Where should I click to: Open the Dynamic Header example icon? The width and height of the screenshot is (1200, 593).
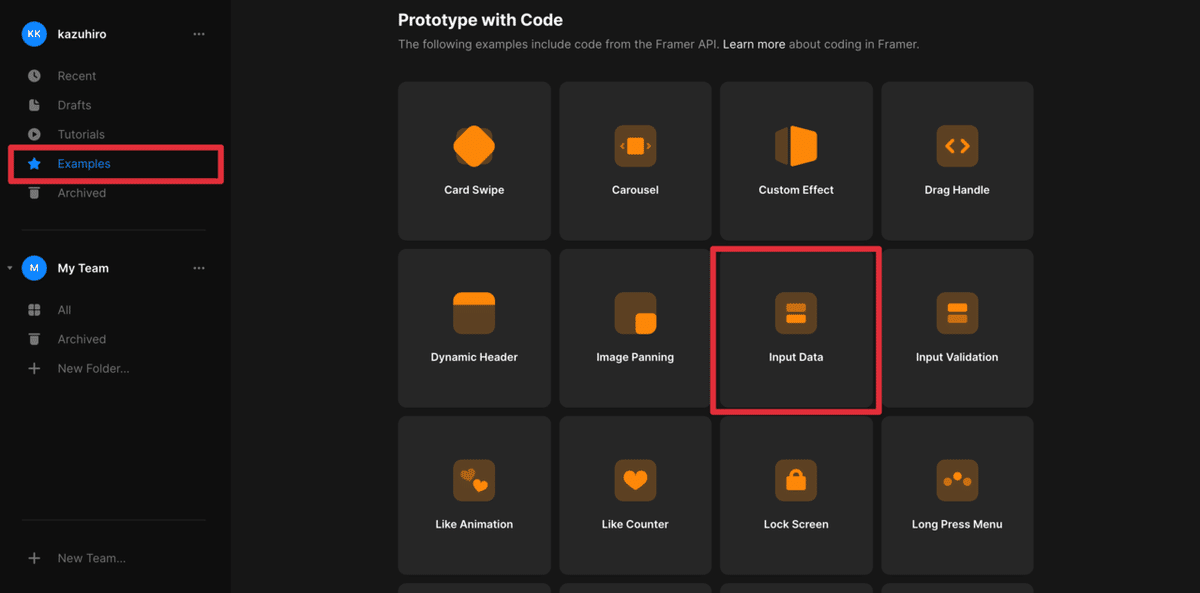pyautogui.click(x=474, y=313)
